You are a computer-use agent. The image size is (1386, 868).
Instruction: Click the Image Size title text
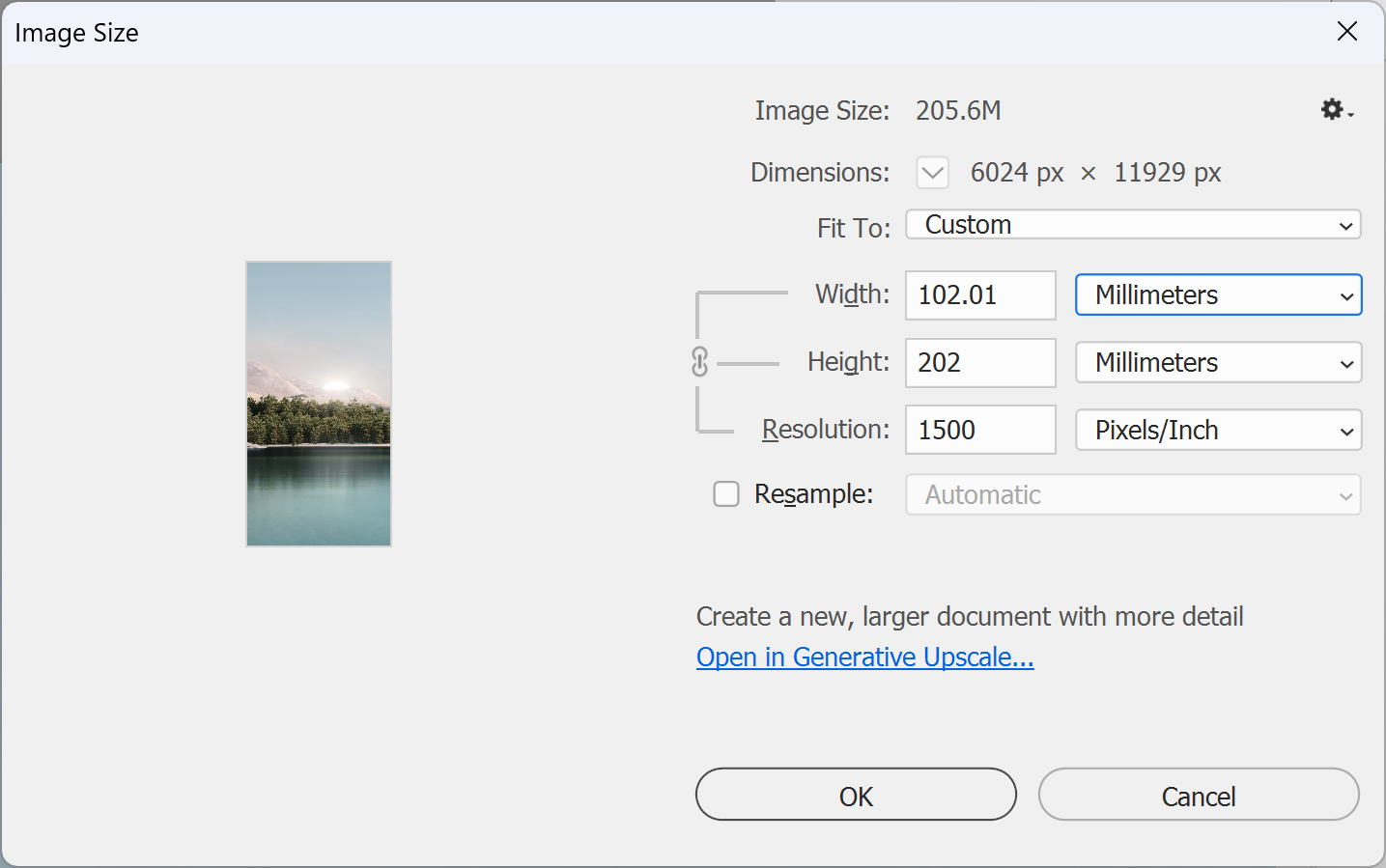pyautogui.click(x=77, y=33)
